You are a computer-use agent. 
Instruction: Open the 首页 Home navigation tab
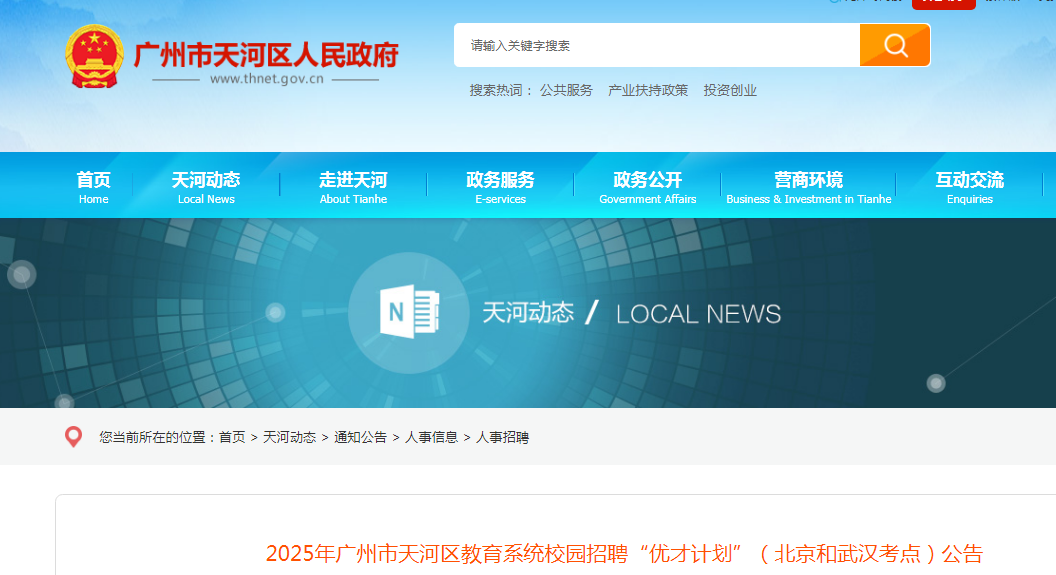coord(93,186)
